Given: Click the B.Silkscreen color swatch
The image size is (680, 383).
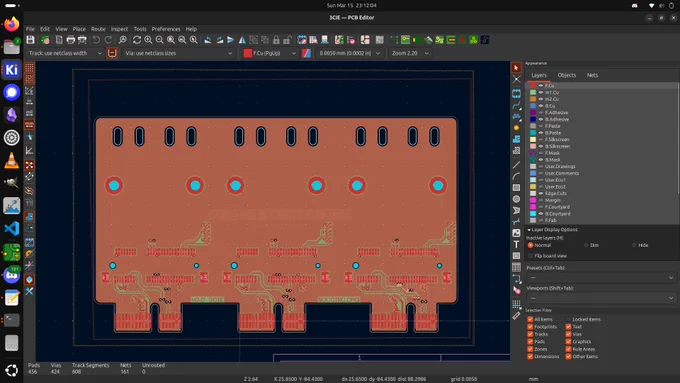Looking at the screenshot, I should coord(533,146).
